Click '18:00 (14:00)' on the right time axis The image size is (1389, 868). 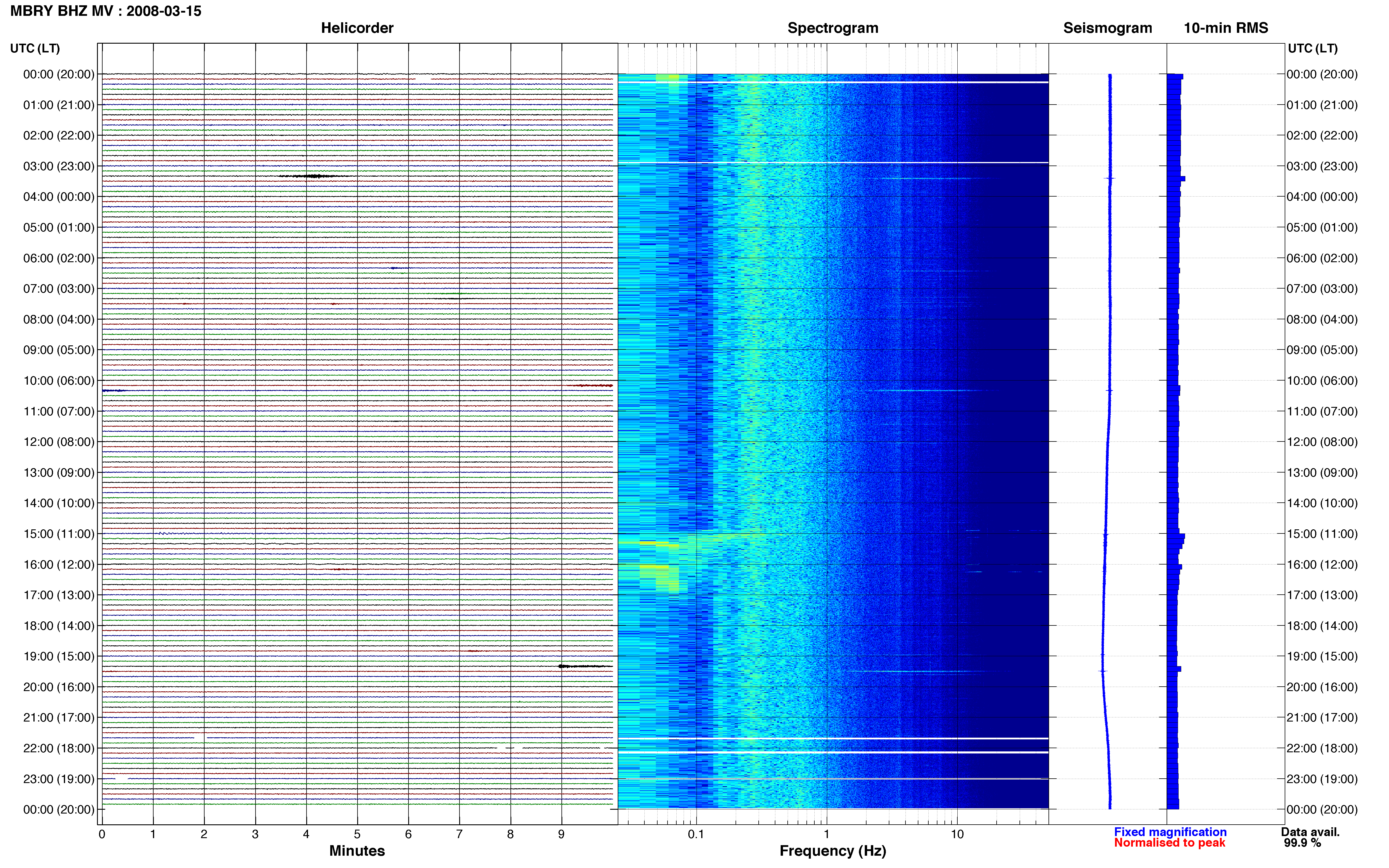[1322, 626]
